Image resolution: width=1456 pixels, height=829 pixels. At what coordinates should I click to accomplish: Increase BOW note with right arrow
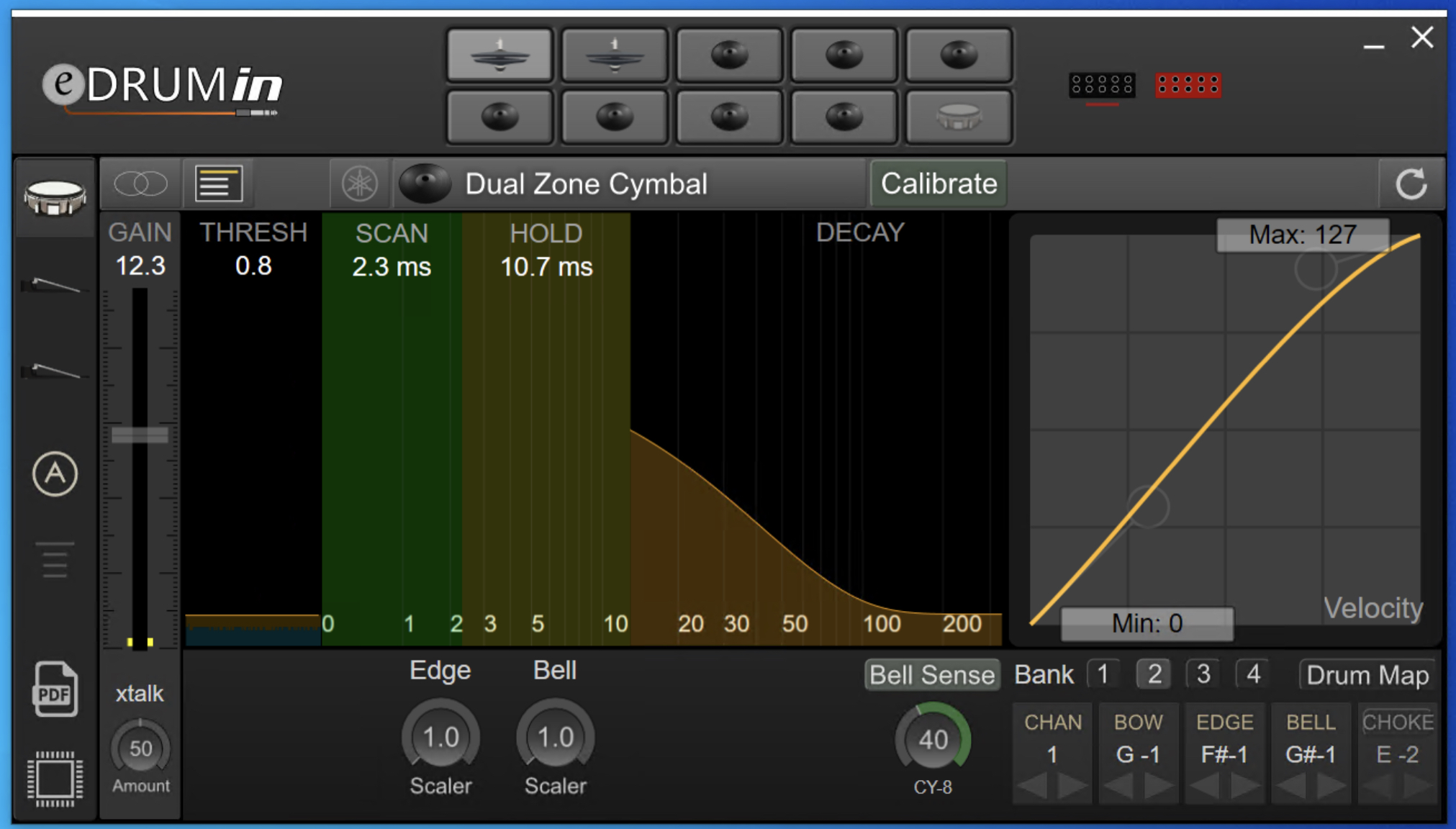click(x=1158, y=786)
